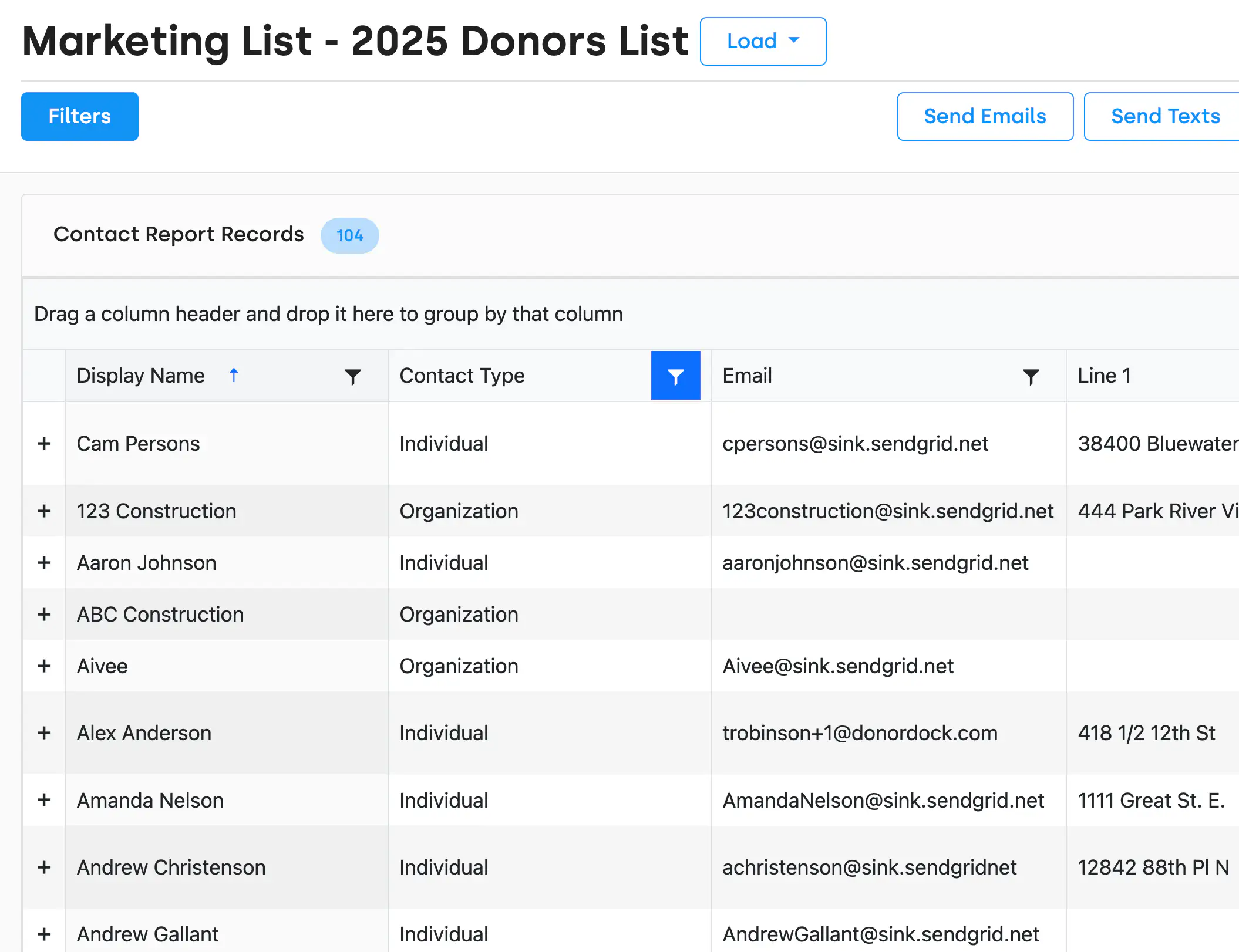The width and height of the screenshot is (1239, 952).
Task: Expand the Amanda Nelson row
Action: (x=44, y=800)
